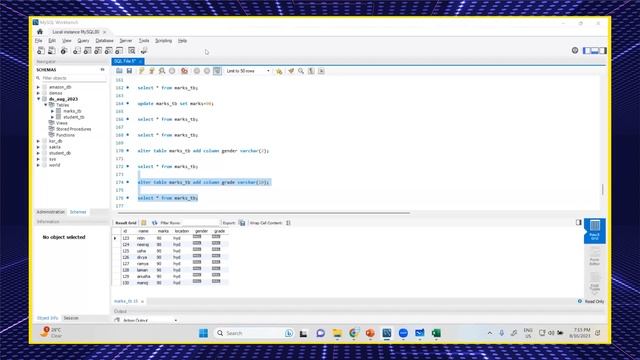
Task: Open the Action Output dropdown
Action: 150,320
